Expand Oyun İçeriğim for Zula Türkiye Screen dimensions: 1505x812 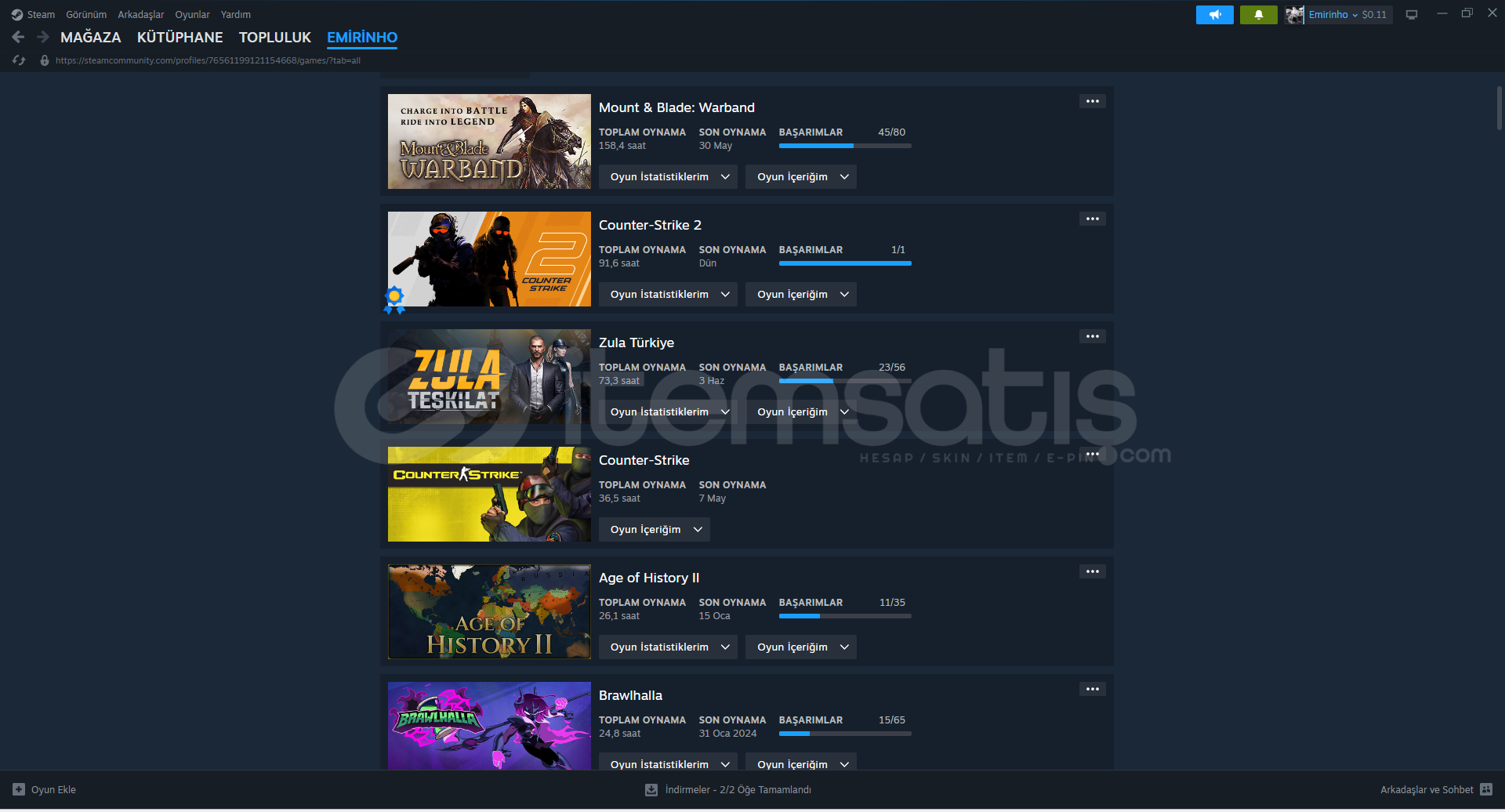click(x=801, y=412)
